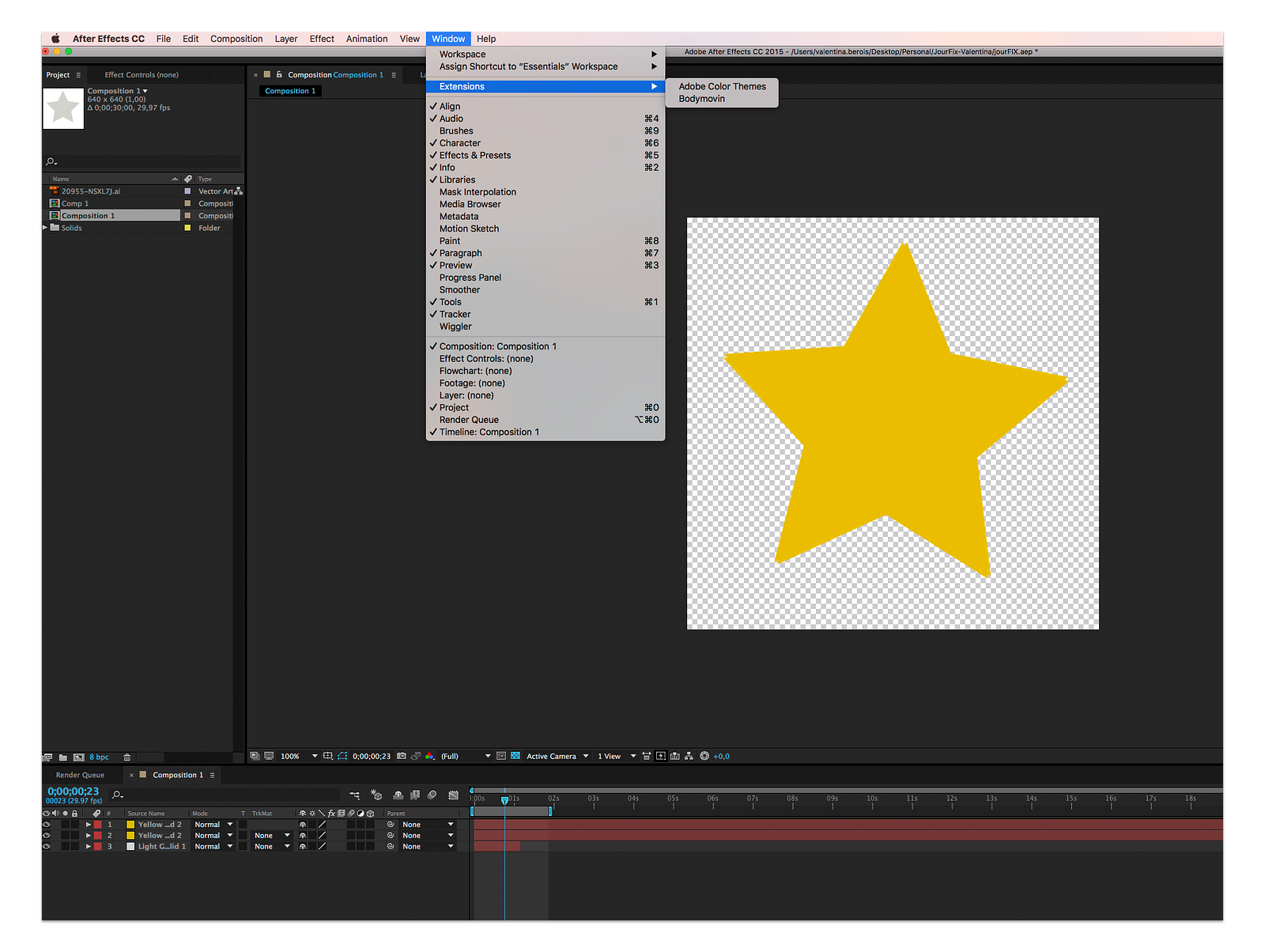Toggle the transparency grid icon

click(x=515, y=757)
